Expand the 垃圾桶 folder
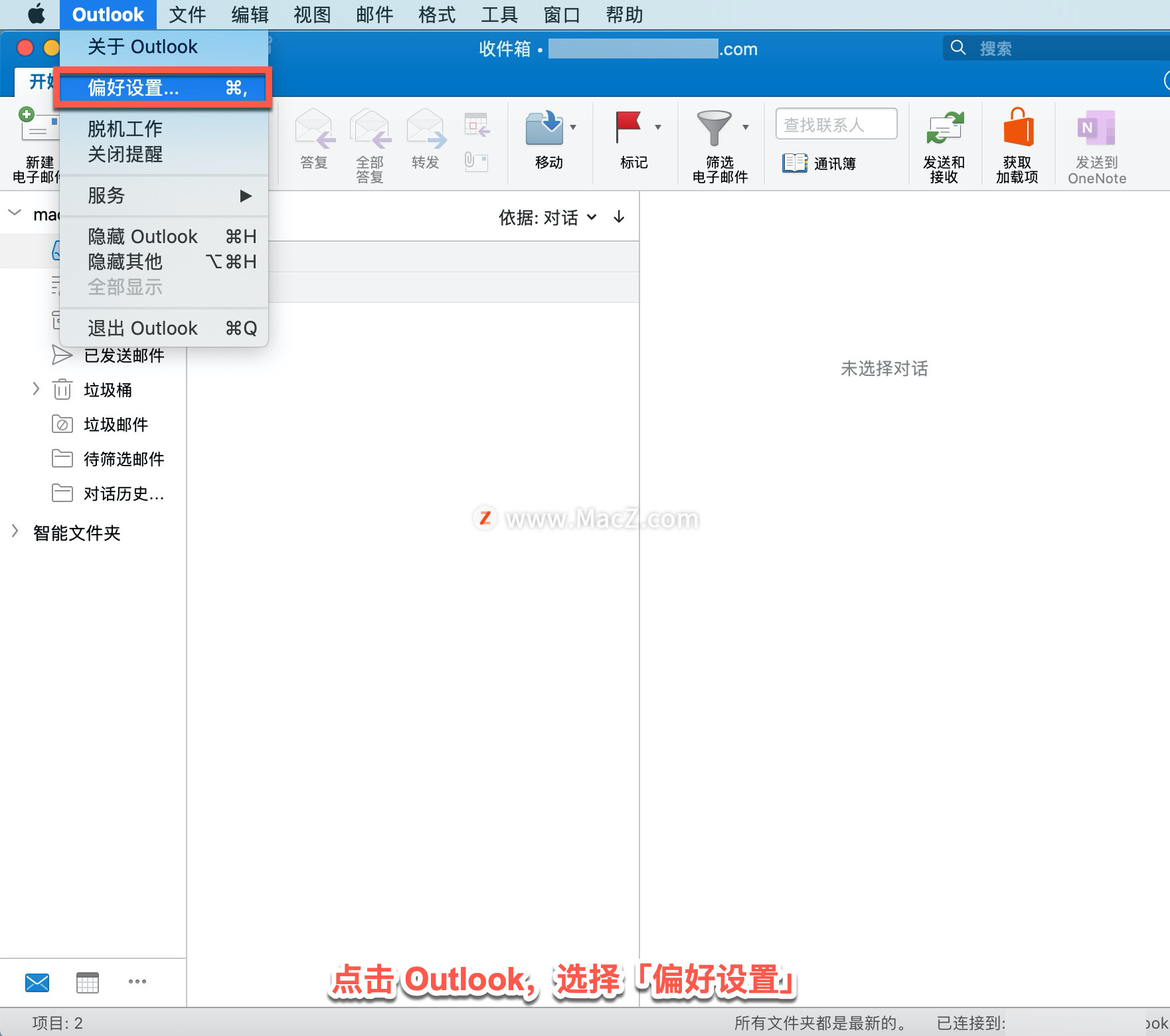 pos(36,388)
